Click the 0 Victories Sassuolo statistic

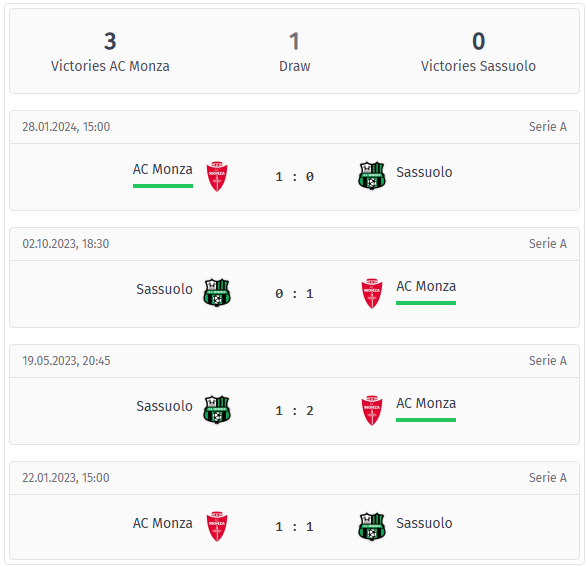pyautogui.click(x=478, y=52)
